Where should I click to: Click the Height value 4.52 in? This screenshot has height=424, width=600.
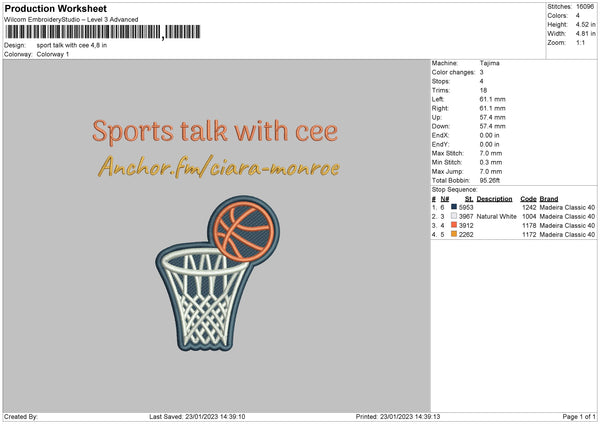(x=585, y=24)
